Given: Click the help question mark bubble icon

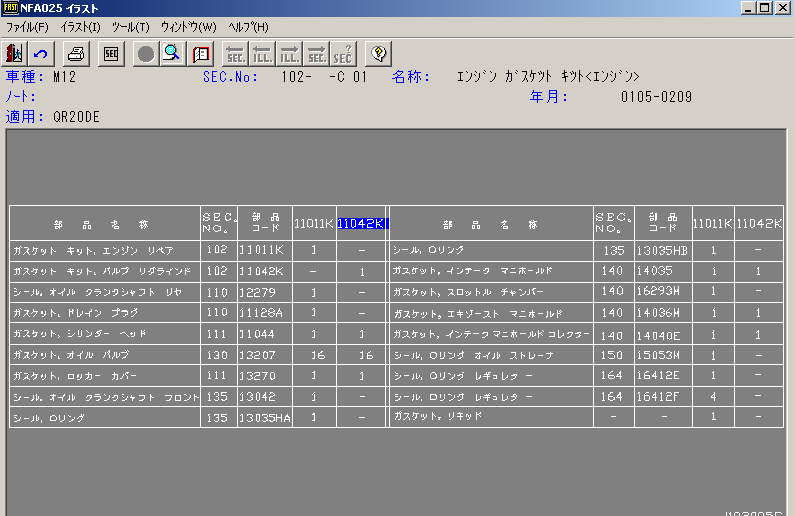Looking at the screenshot, I should [378, 53].
